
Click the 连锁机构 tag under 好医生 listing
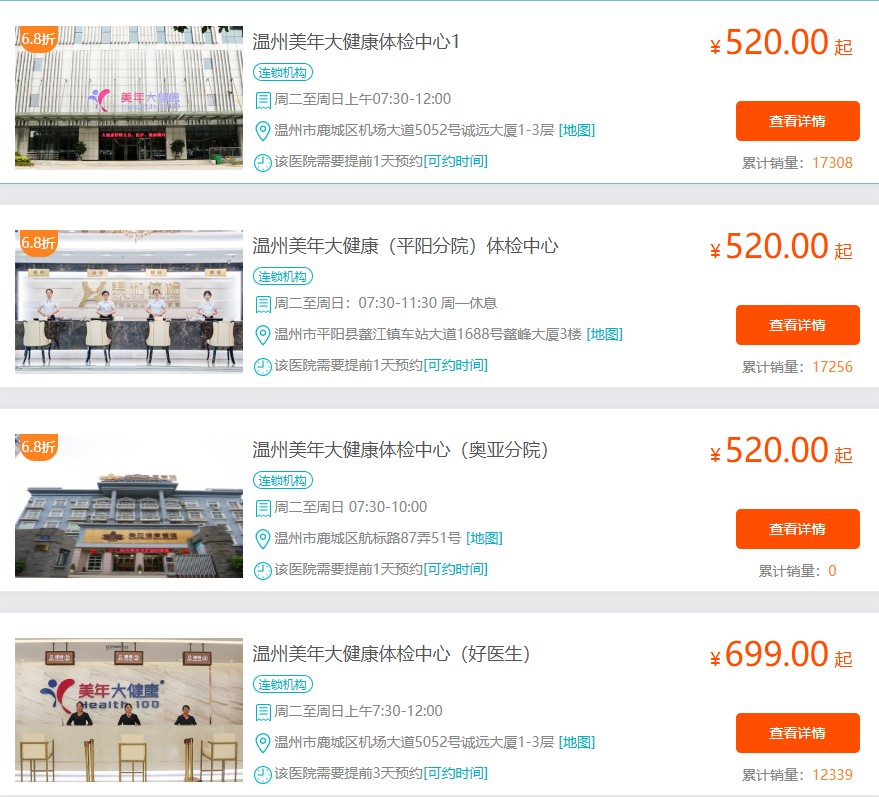[x=283, y=684]
